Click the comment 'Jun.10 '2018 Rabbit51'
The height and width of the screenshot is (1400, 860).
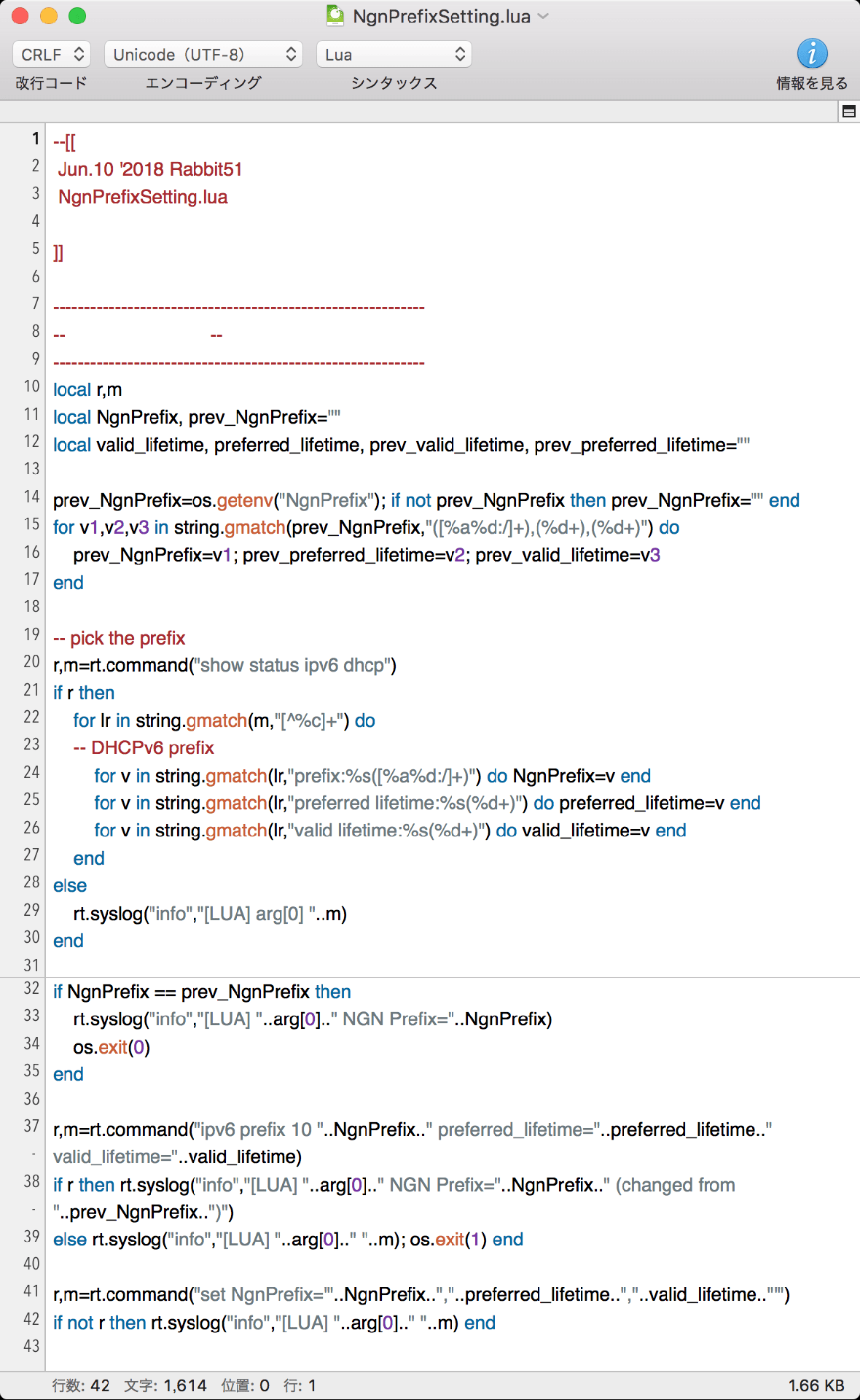[150, 169]
